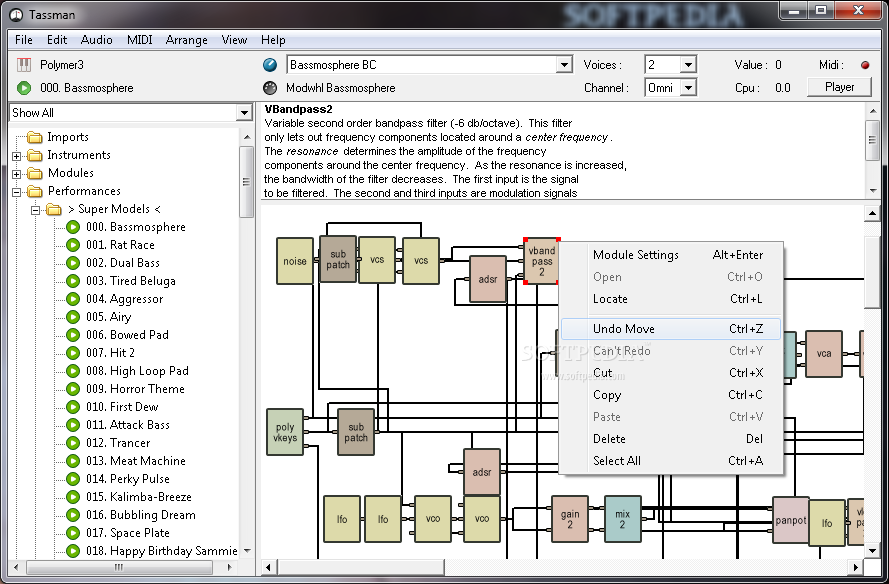Click the red Midi indicator light
This screenshot has width=889, height=584.
(865, 65)
